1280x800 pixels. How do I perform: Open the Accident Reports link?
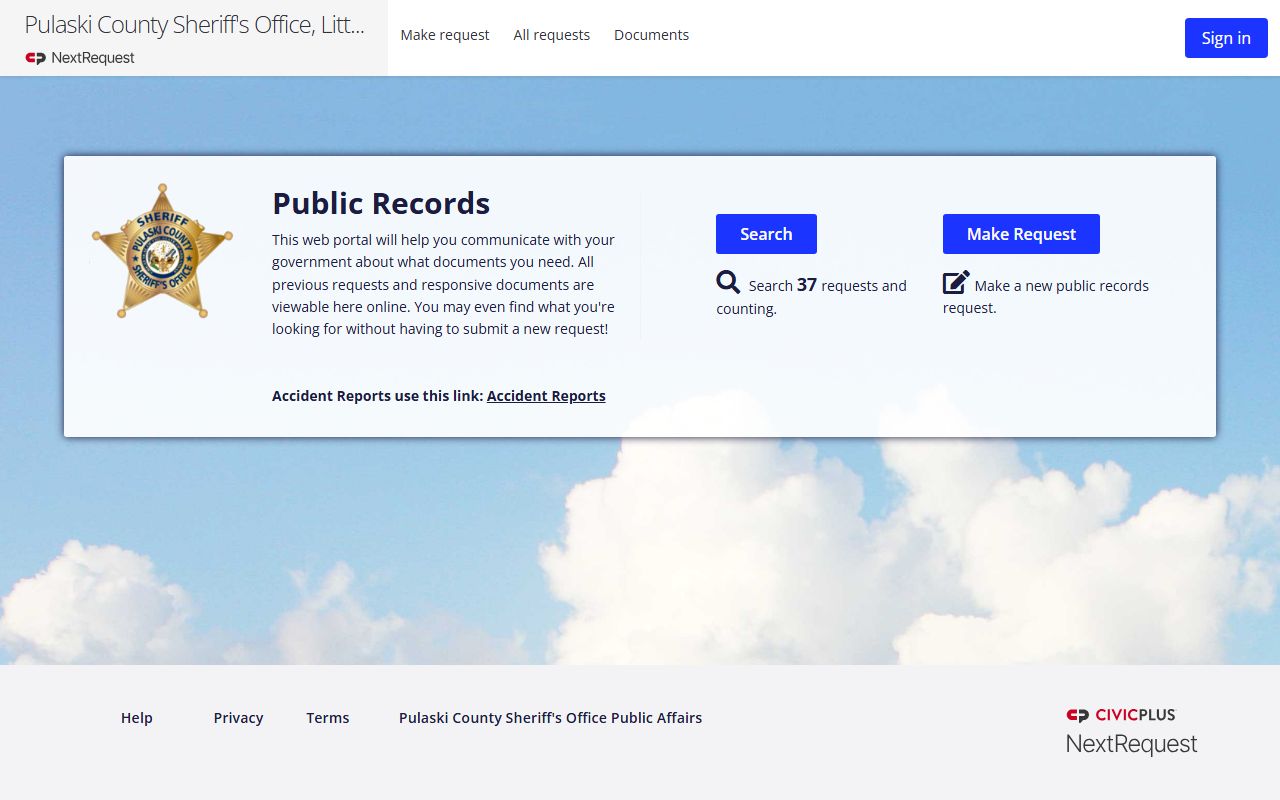546,396
